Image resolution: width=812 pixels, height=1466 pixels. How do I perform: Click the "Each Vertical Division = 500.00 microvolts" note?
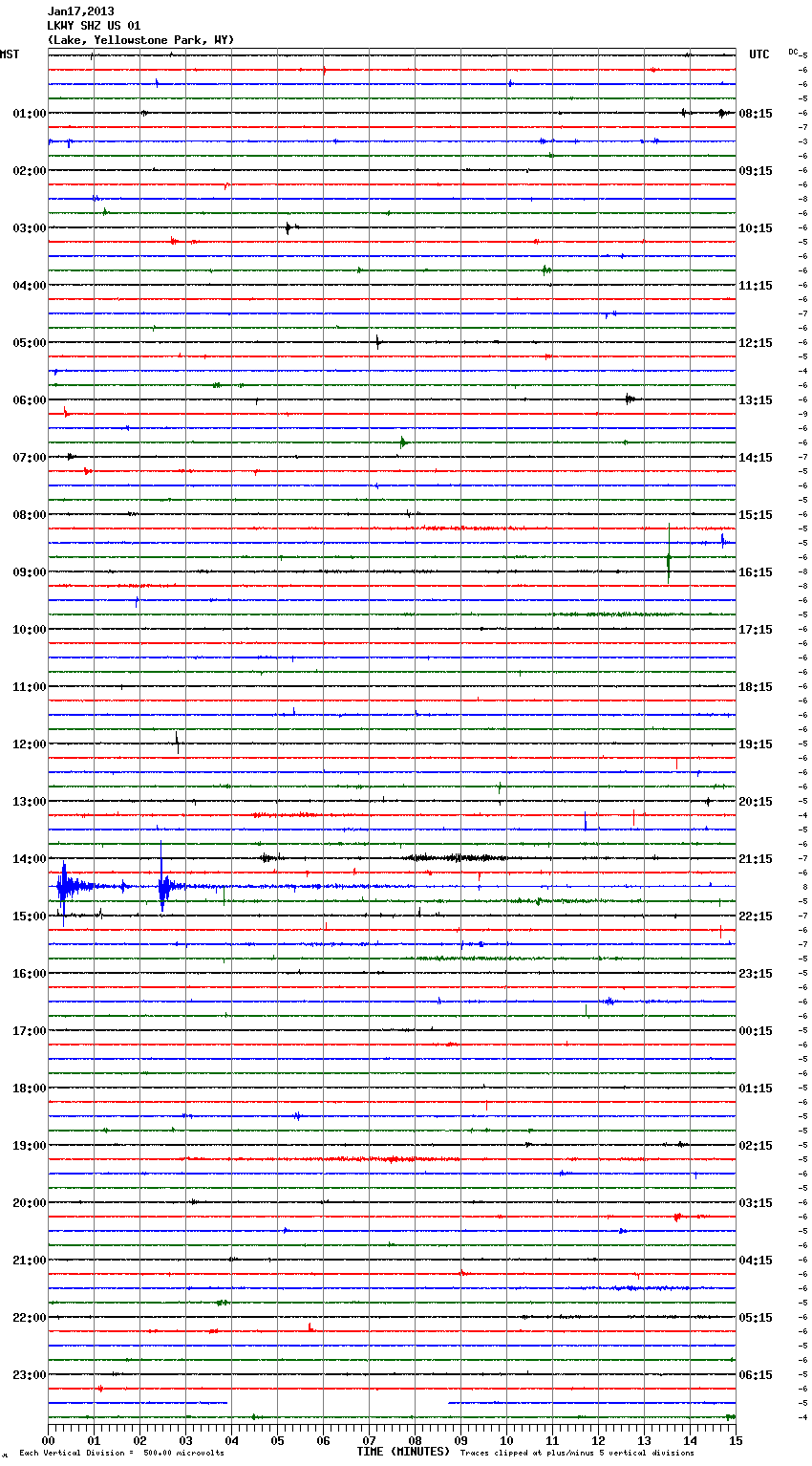coord(121,1454)
